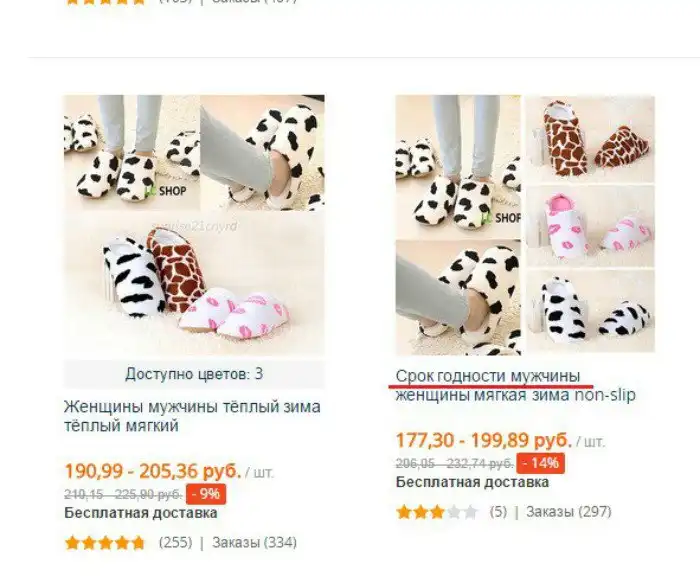The image size is (700, 583).
Task: Click the -14% discount badge
Action: [x=541, y=463]
